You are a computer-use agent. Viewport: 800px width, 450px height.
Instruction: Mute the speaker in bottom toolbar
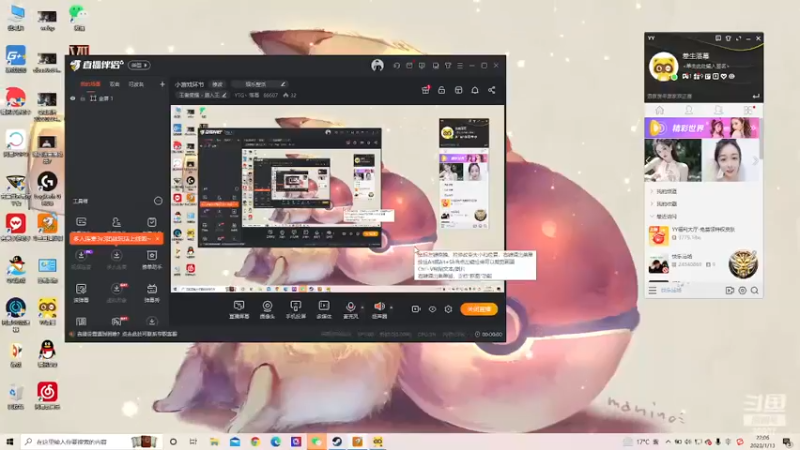pyautogui.click(x=380, y=309)
